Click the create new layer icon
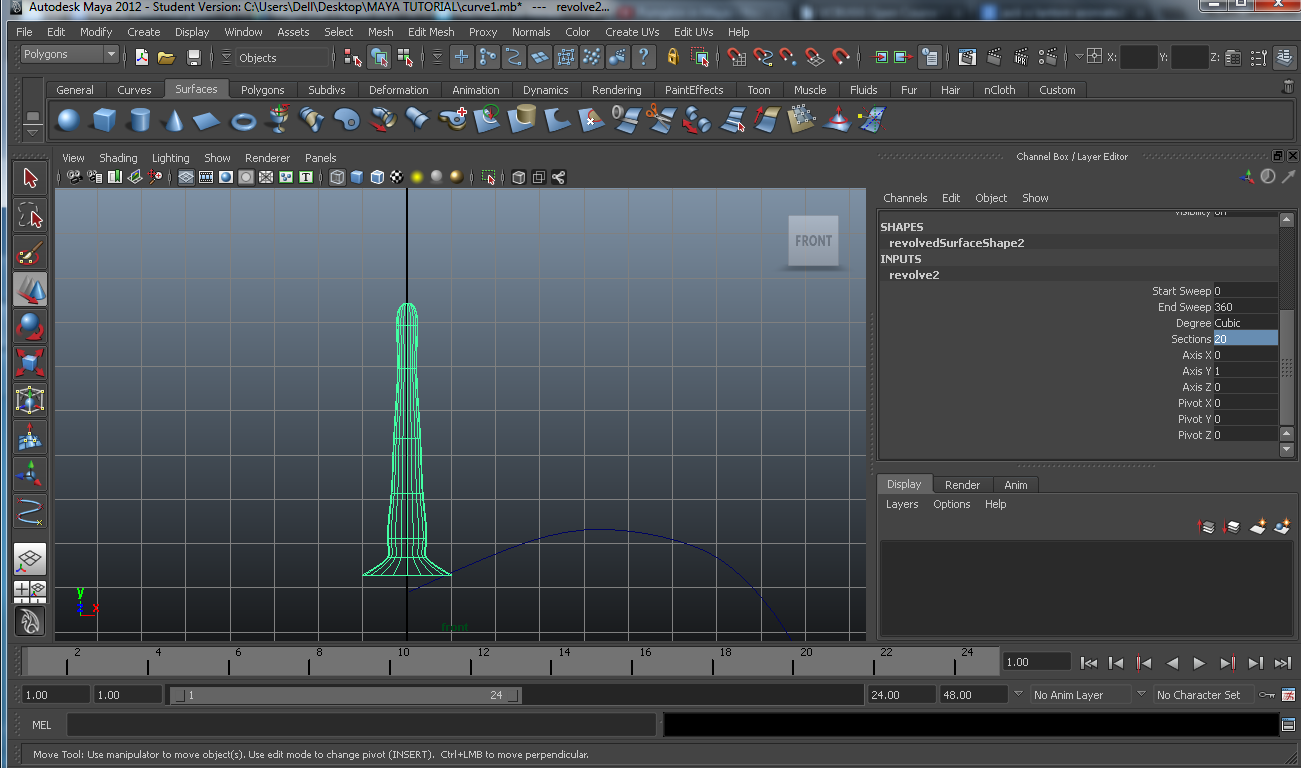This screenshot has width=1301, height=768. coord(1258,526)
